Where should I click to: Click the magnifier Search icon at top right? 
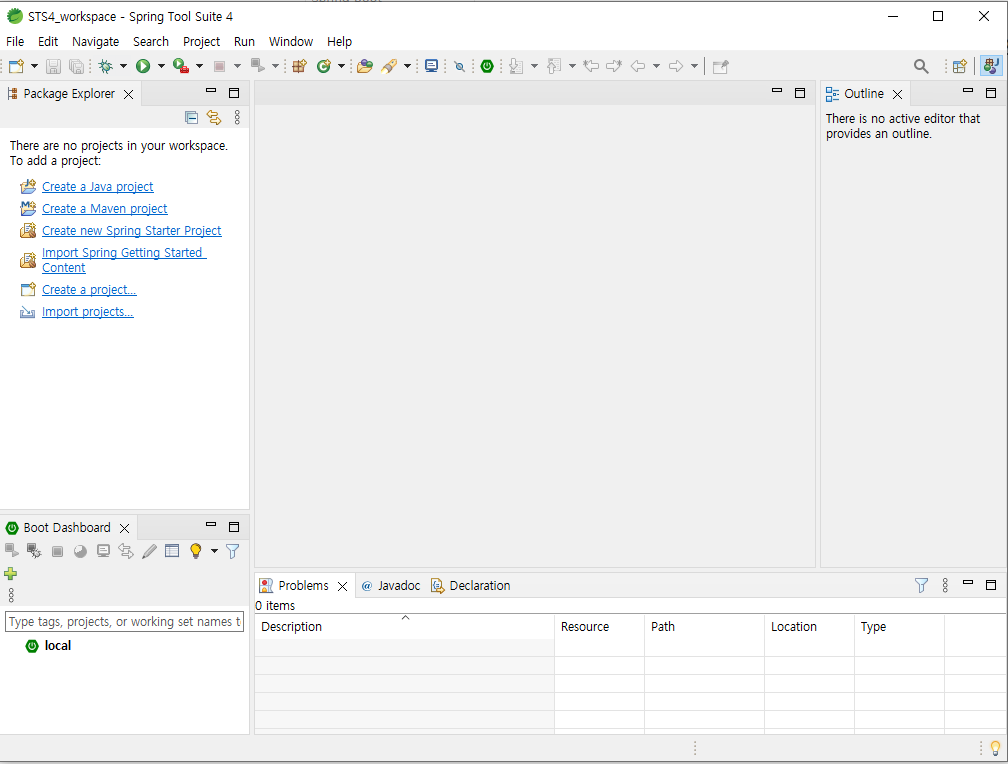tap(921, 66)
